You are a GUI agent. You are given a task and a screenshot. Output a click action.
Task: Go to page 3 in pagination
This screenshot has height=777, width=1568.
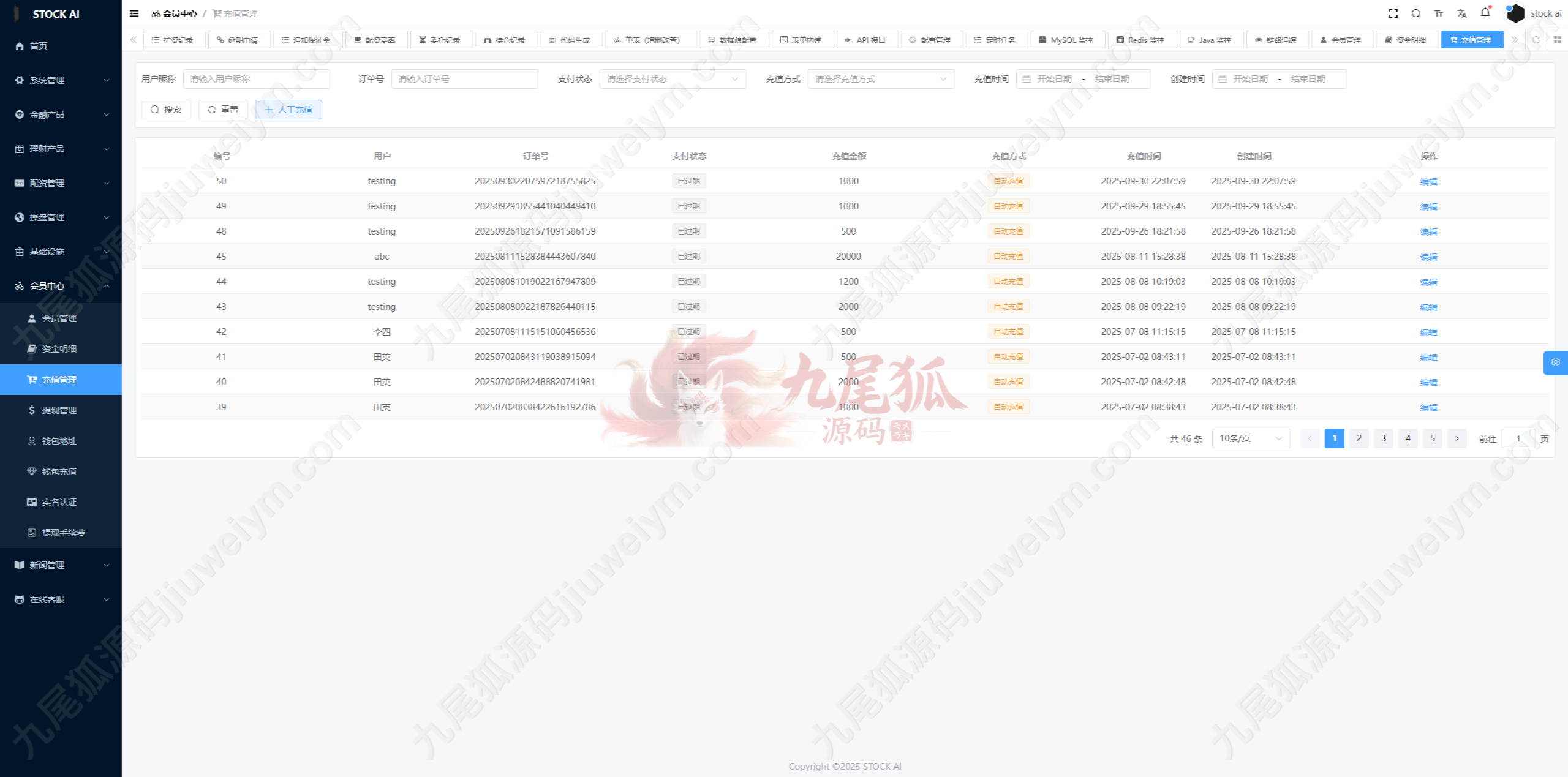[1383, 438]
